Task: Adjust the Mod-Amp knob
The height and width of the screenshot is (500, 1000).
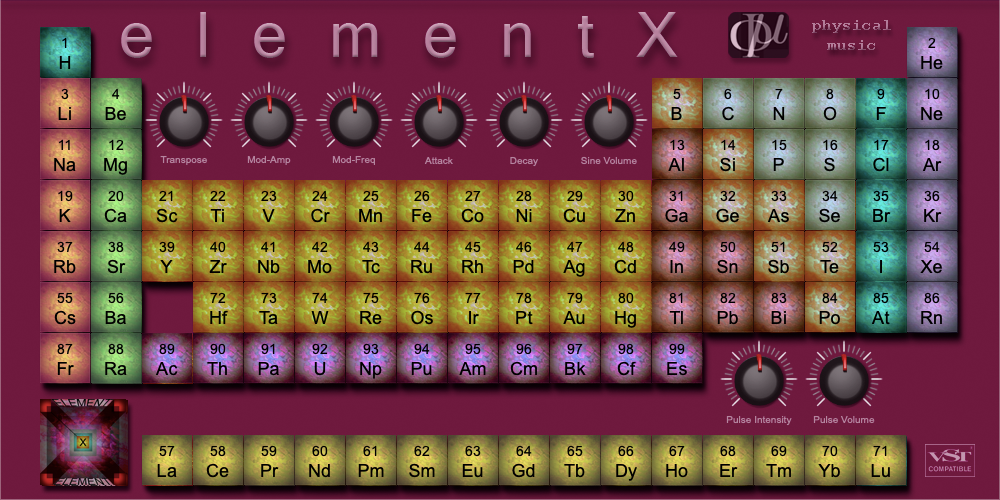Action: pos(268,120)
